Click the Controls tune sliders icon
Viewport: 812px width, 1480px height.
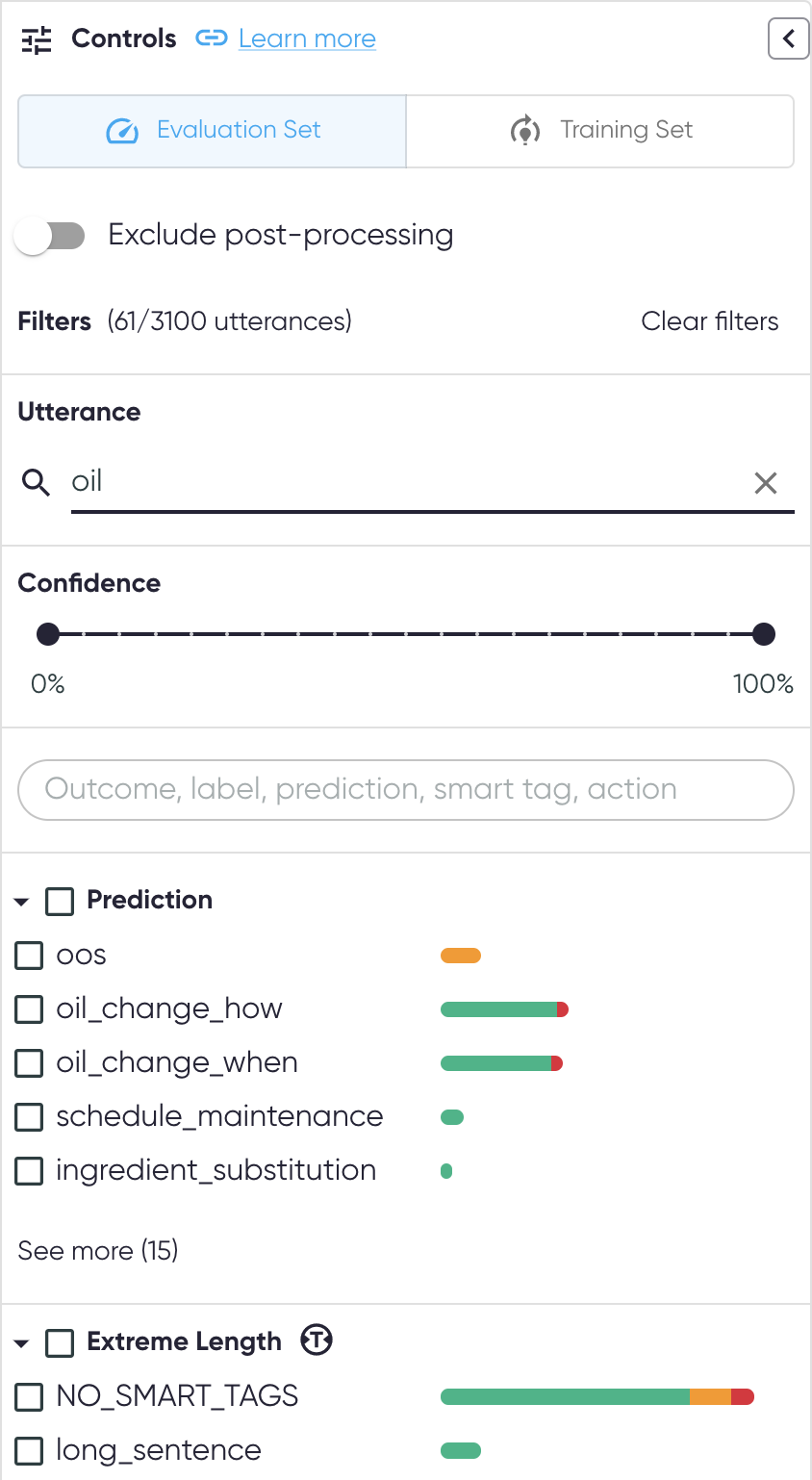pos(37,40)
